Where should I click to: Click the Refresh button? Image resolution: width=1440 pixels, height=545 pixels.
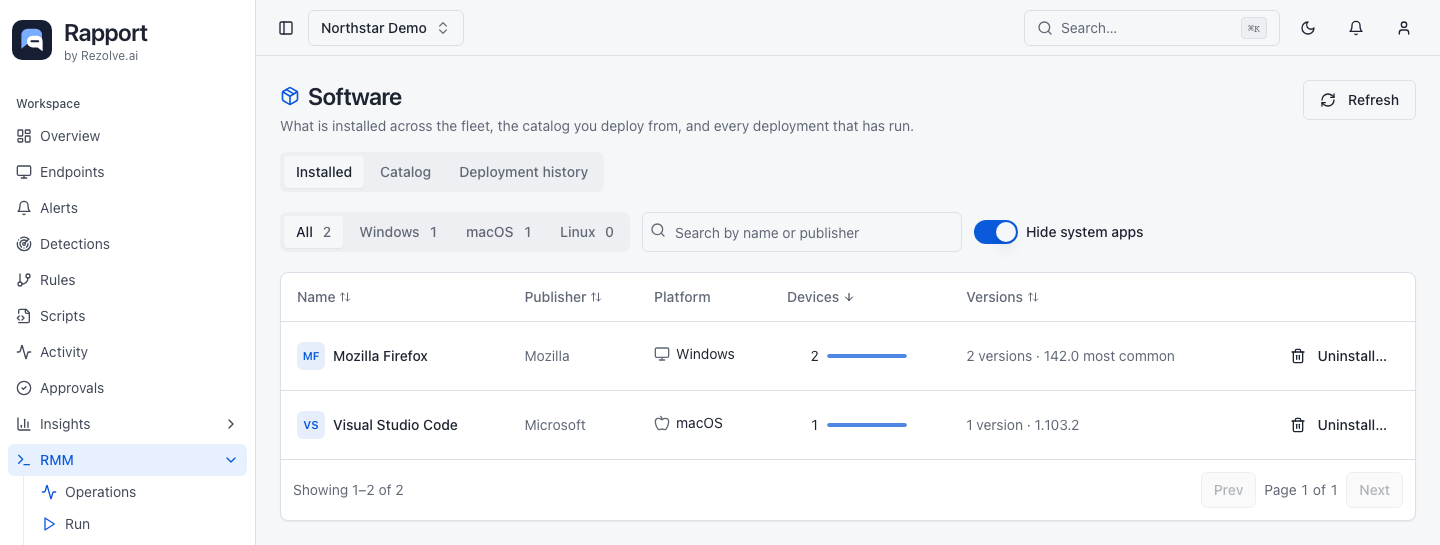[1359, 100]
